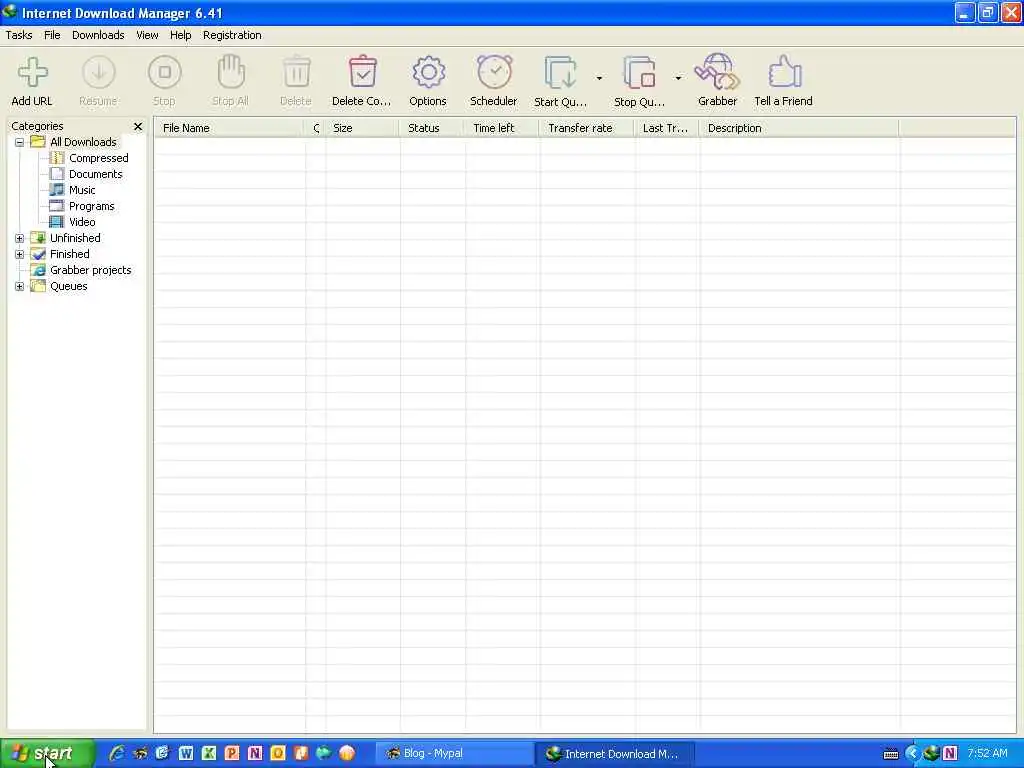Open the Start Queue dropdown arrow
Screen dimensions: 1024x768
pyautogui.click(x=599, y=78)
